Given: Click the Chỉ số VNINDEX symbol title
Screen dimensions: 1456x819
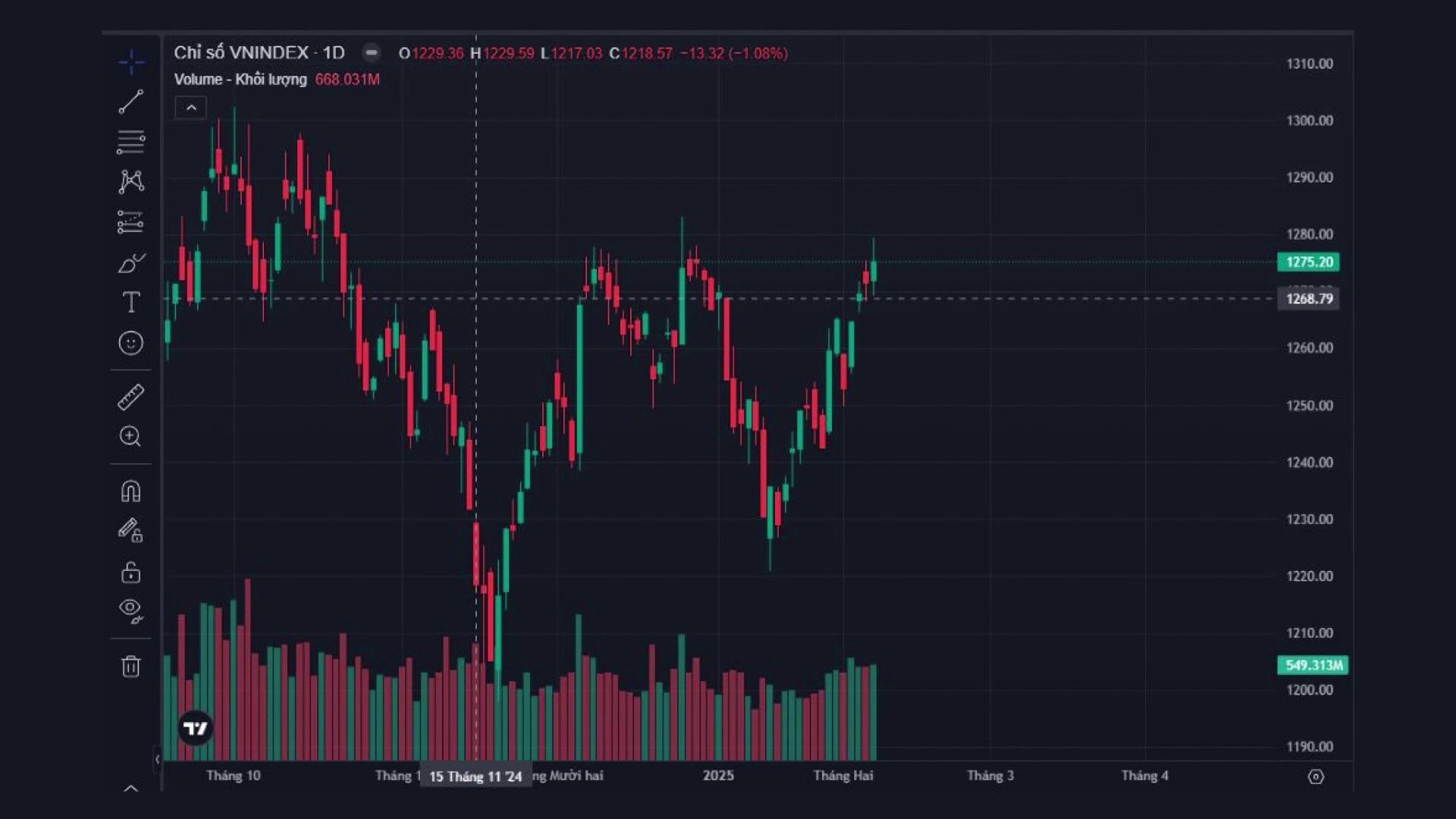Looking at the screenshot, I should click(x=241, y=52).
